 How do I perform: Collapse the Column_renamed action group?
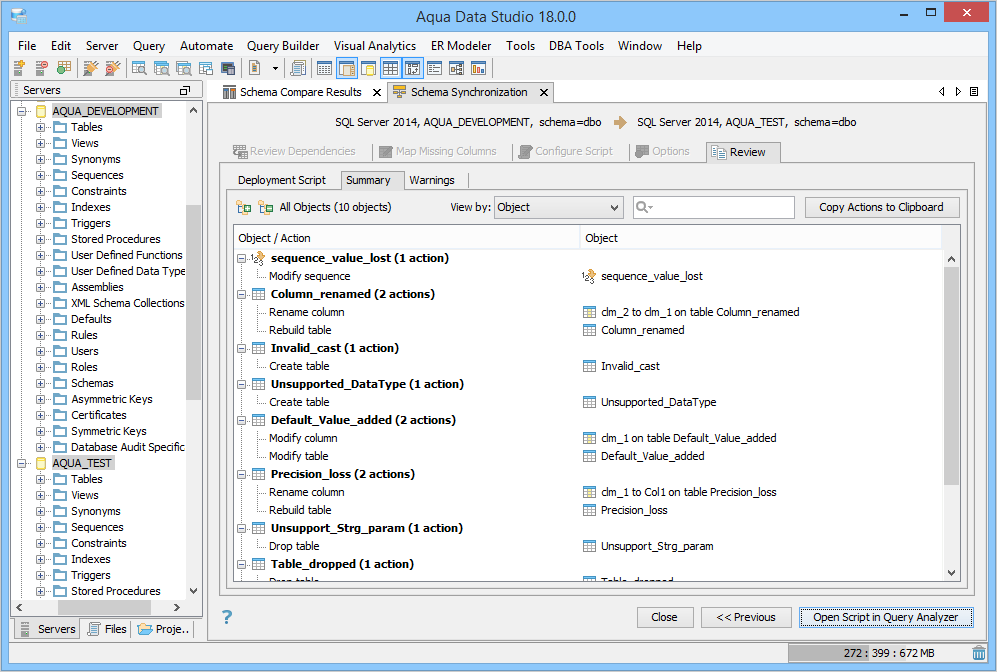[242, 294]
